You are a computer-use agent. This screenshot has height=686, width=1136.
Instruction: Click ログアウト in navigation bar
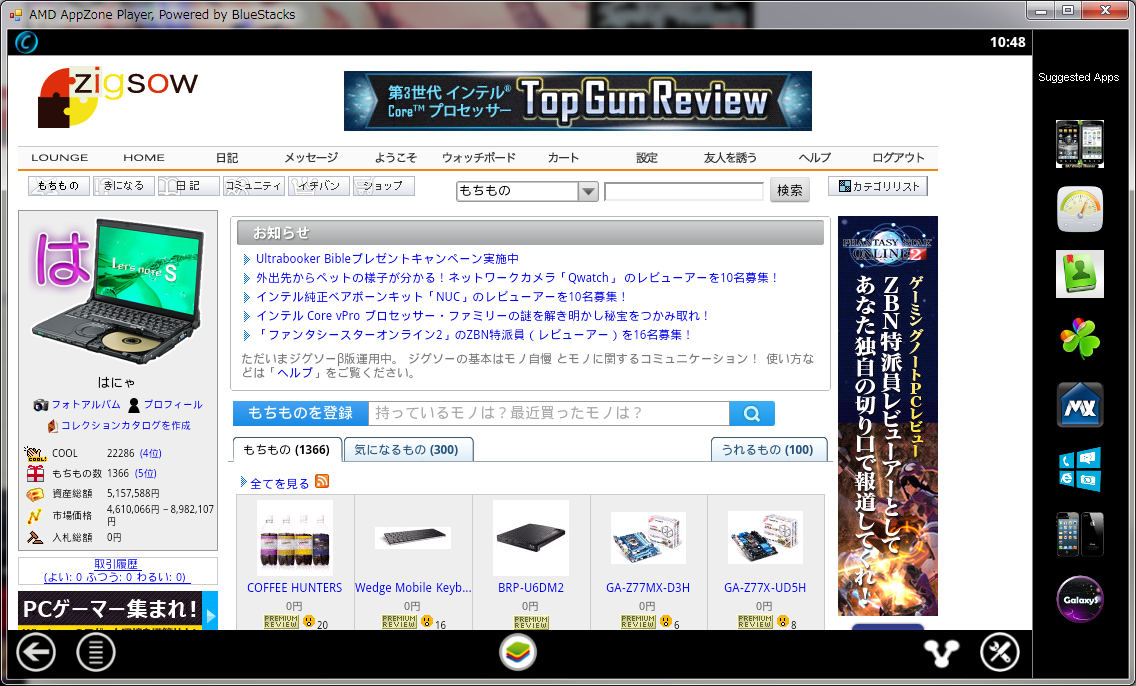click(x=898, y=157)
